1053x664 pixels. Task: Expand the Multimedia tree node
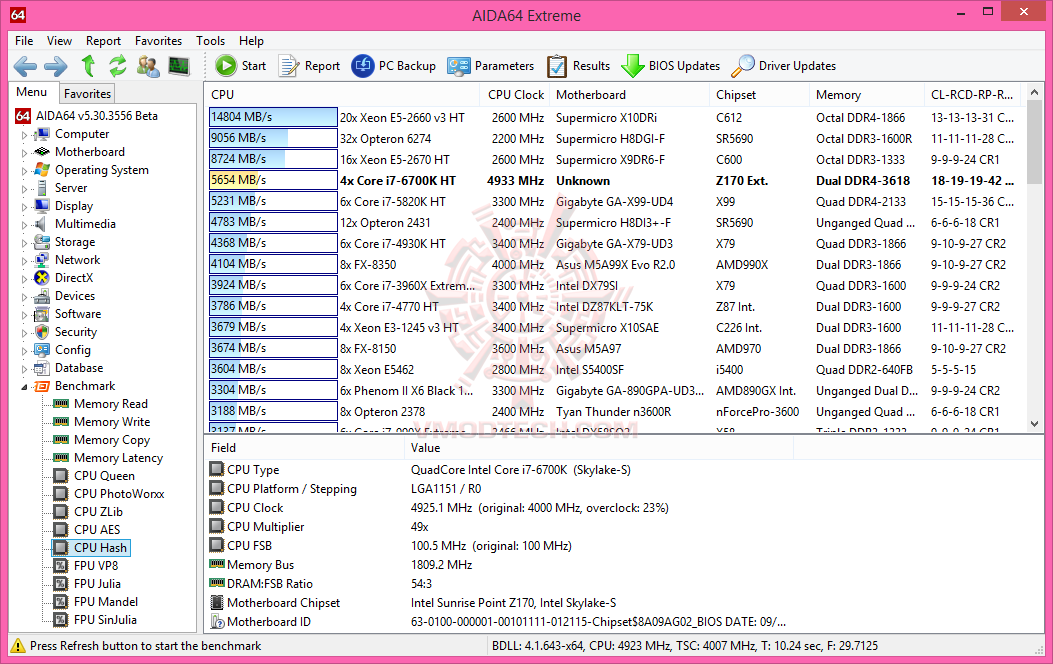click(x=25, y=225)
